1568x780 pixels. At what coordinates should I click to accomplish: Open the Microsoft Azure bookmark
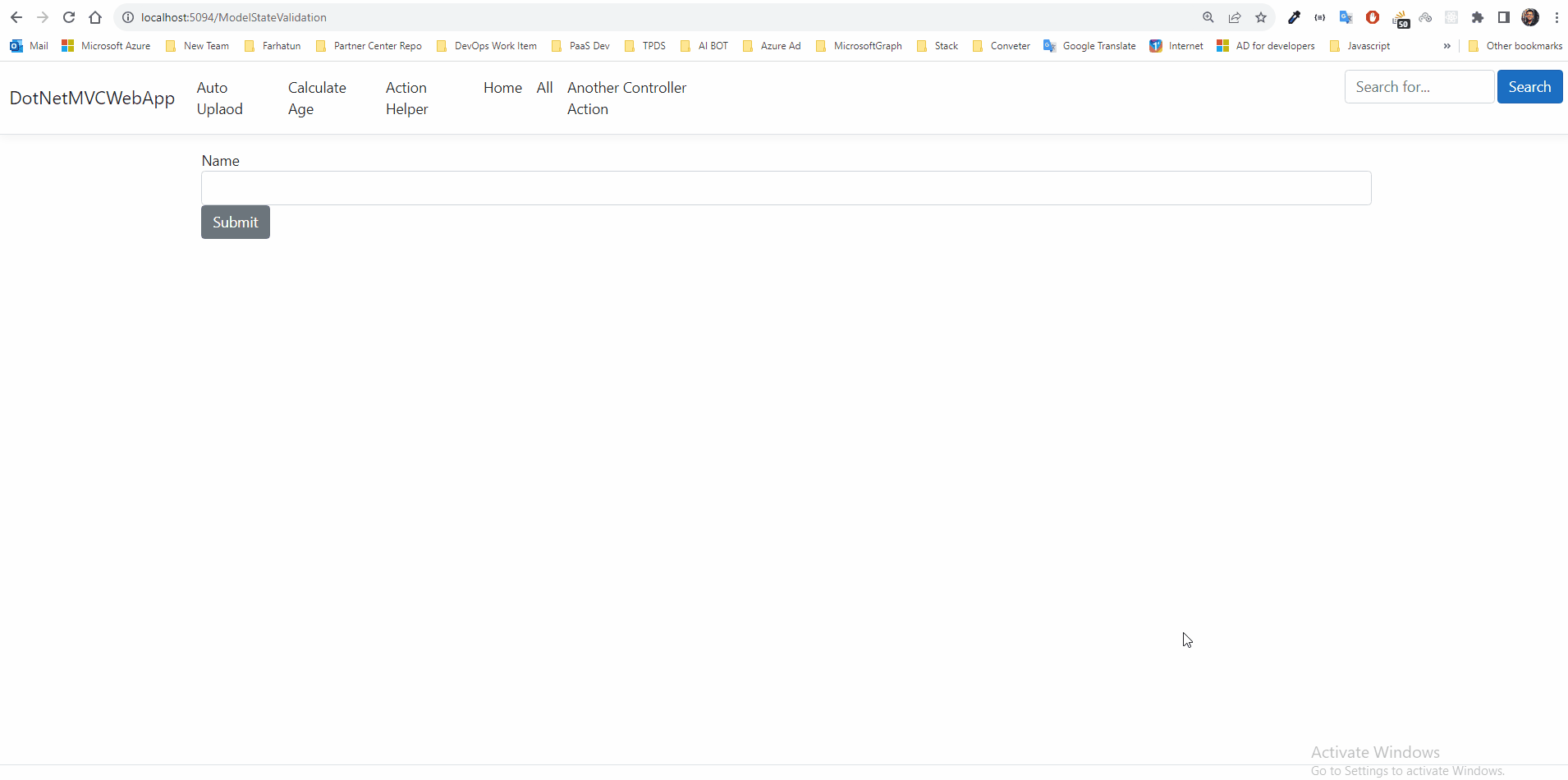115,46
